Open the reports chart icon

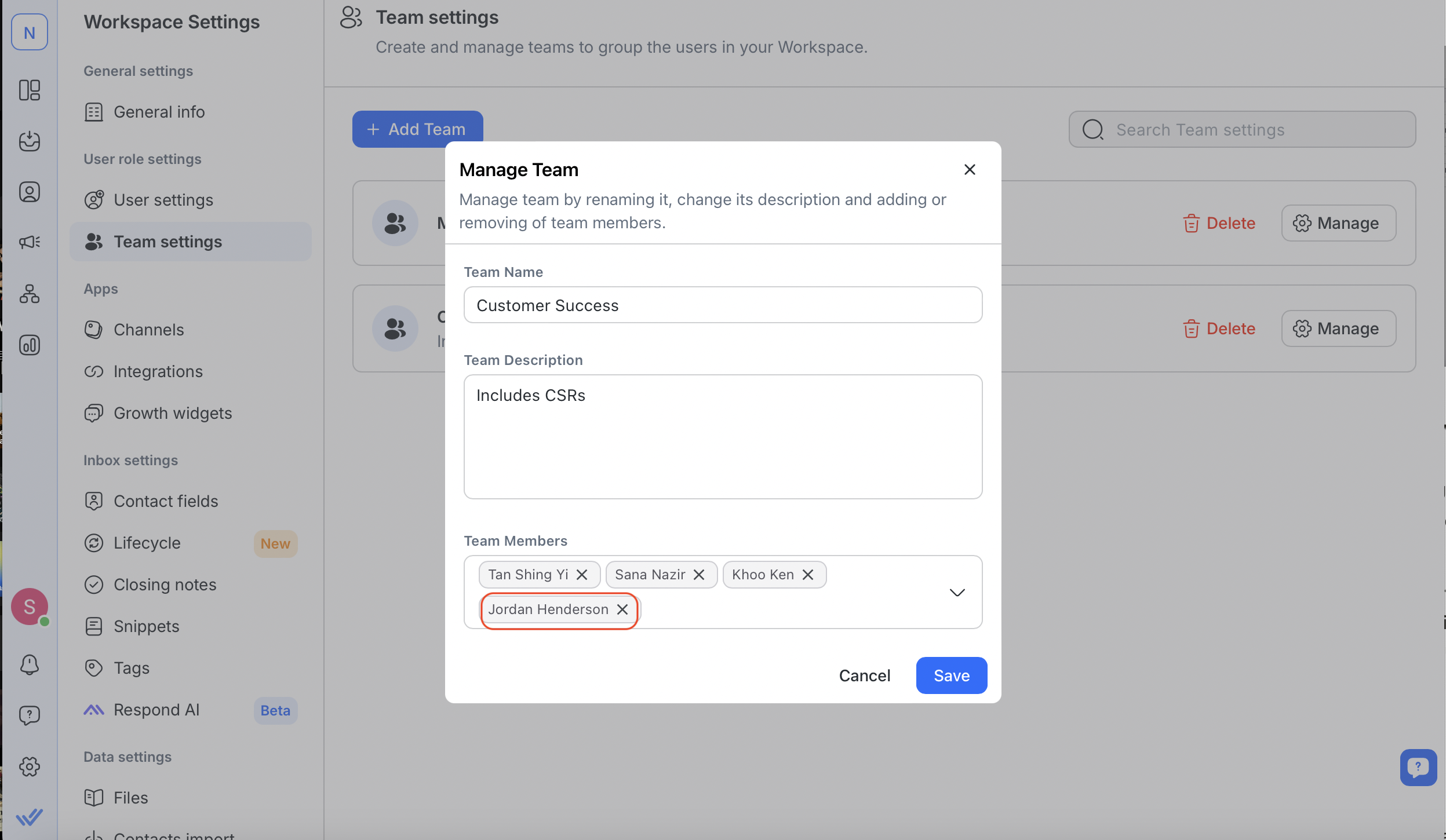30,345
